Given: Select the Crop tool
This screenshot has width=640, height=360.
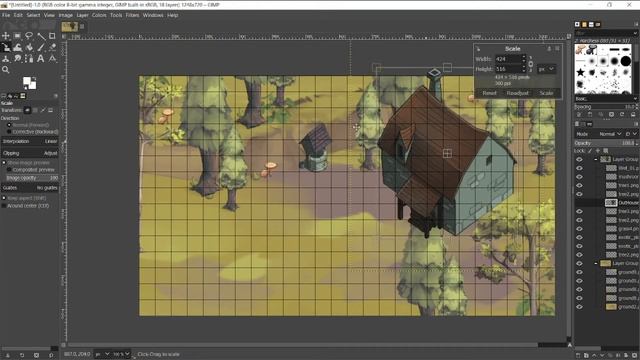Looking at the screenshot, I should click(x=52, y=36).
